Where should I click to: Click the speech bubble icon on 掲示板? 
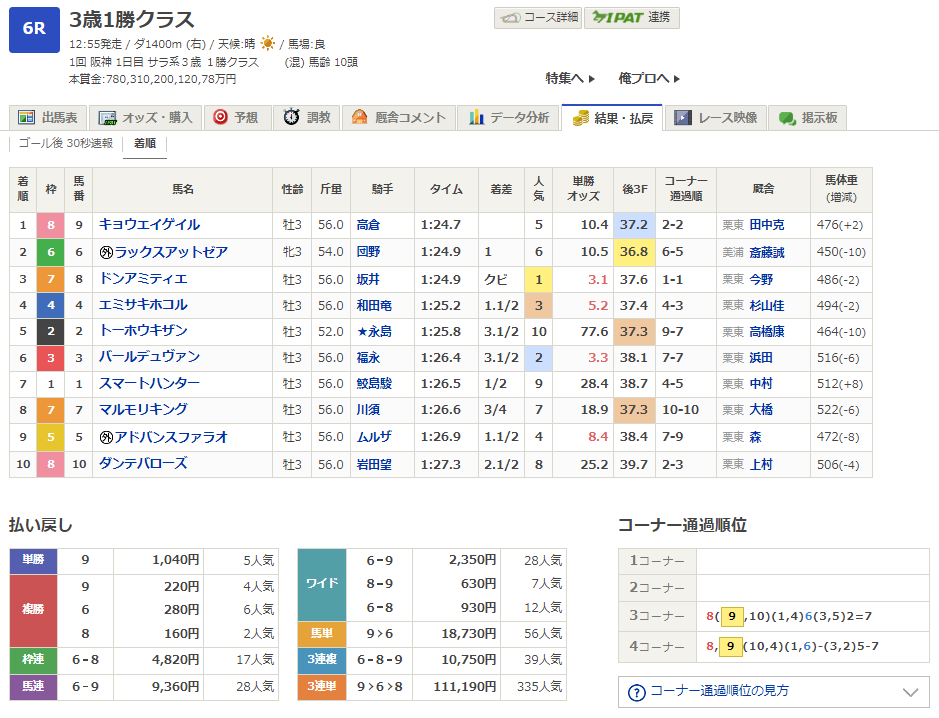[787, 118]
